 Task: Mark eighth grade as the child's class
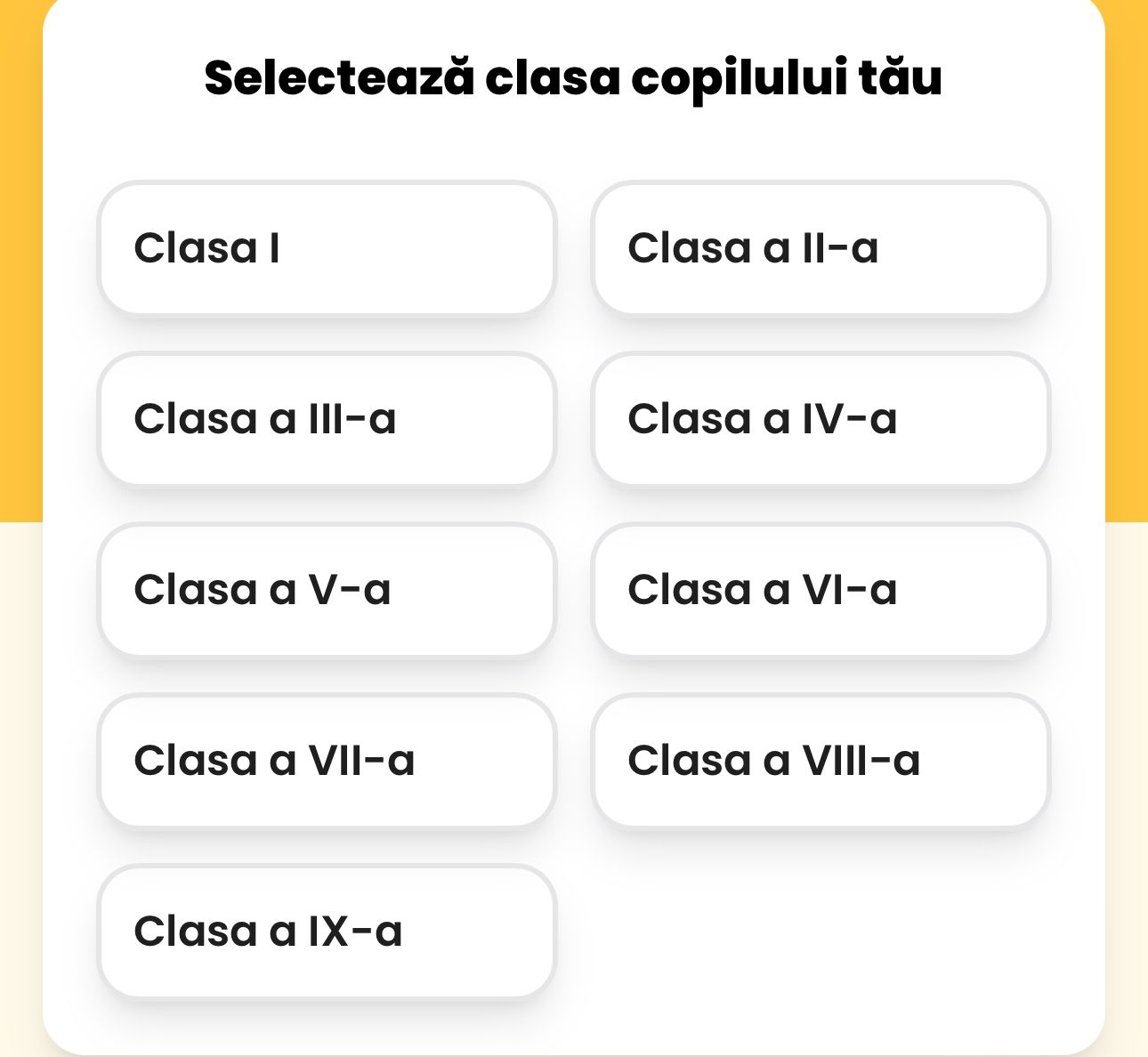(x=821, y=761)
